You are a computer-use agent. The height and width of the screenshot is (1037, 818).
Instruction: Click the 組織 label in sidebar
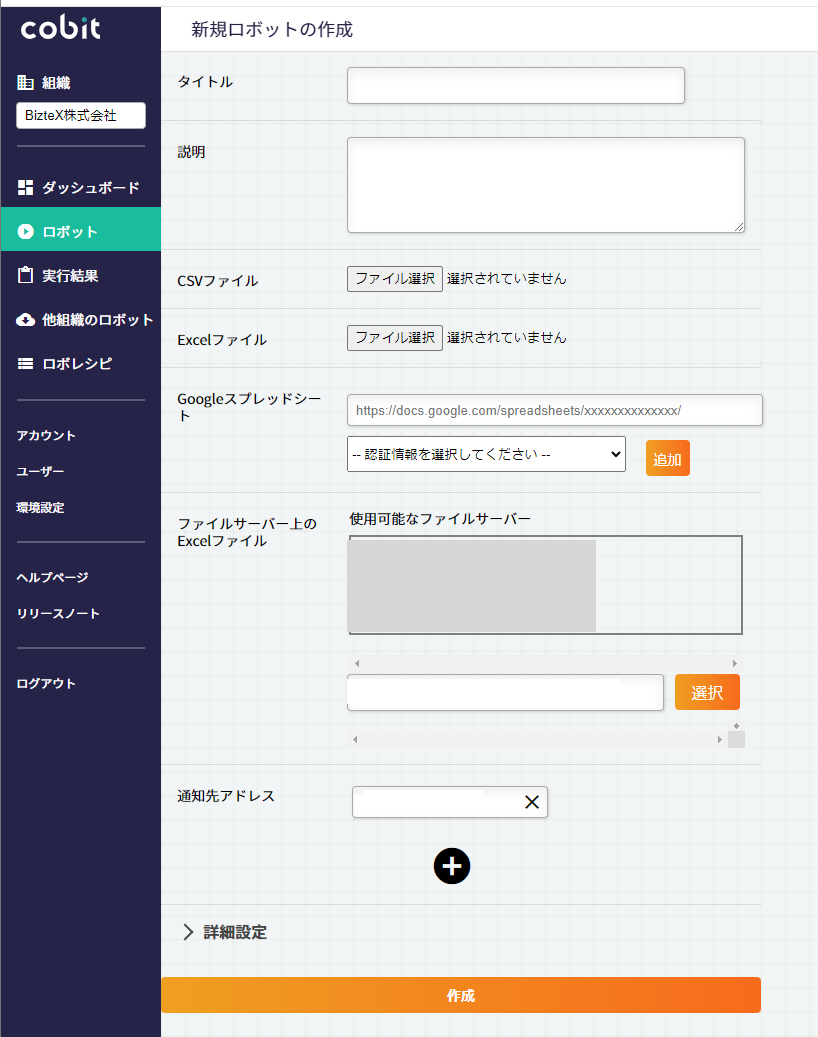click(x=56, y=83)
